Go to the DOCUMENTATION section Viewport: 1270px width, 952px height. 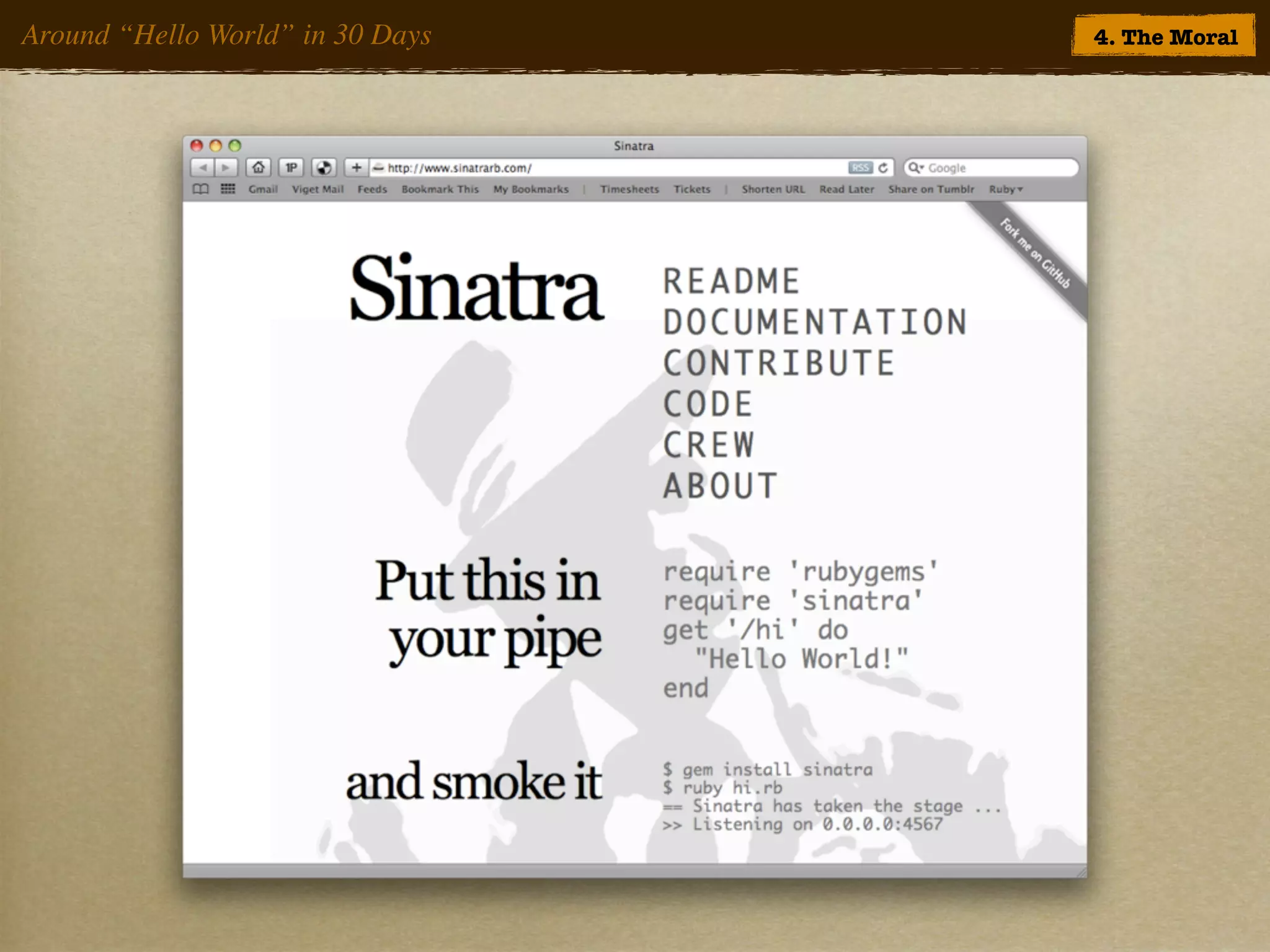coord(815,322)
